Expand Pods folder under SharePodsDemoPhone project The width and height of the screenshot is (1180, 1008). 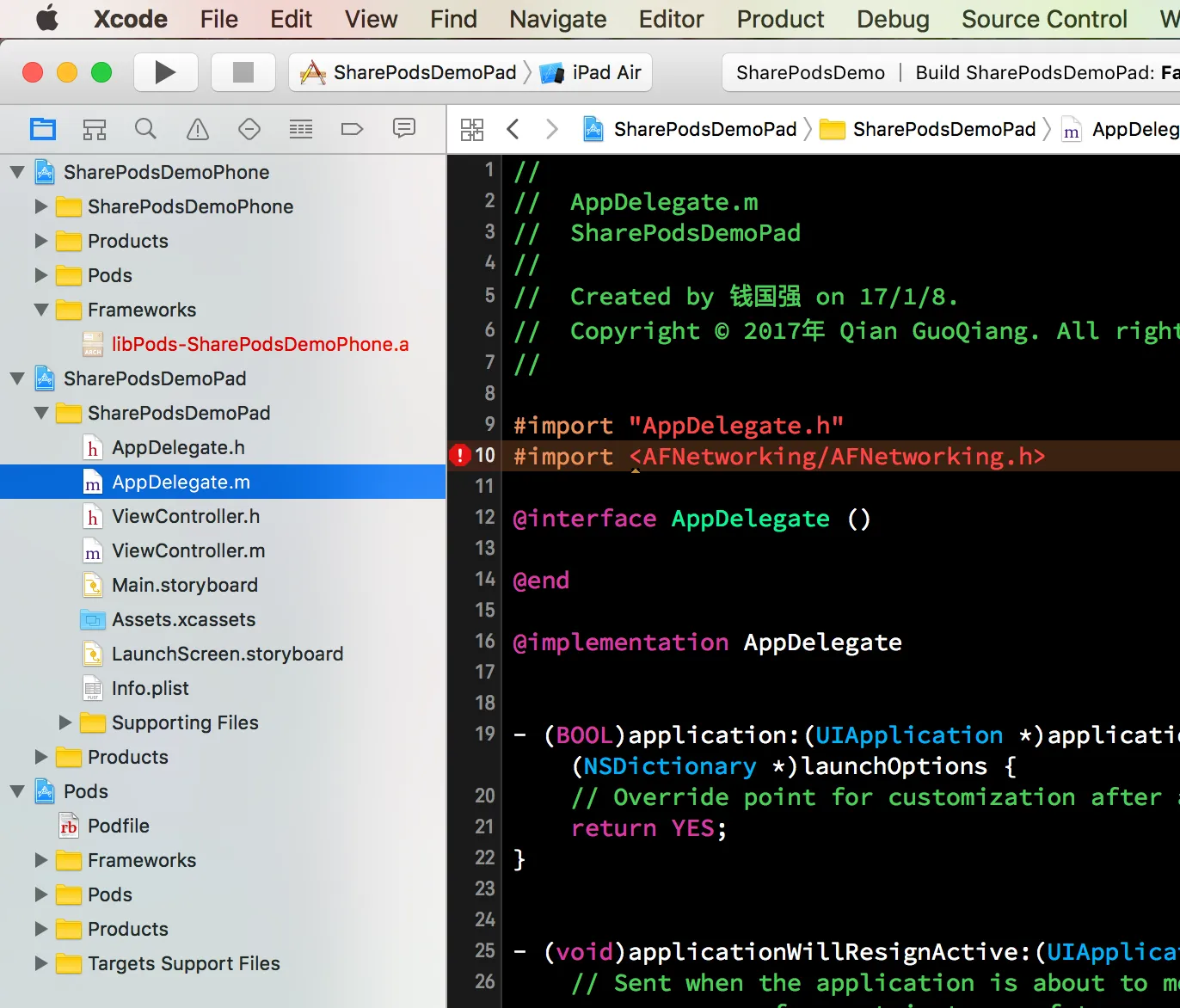[x=40, y=275]
